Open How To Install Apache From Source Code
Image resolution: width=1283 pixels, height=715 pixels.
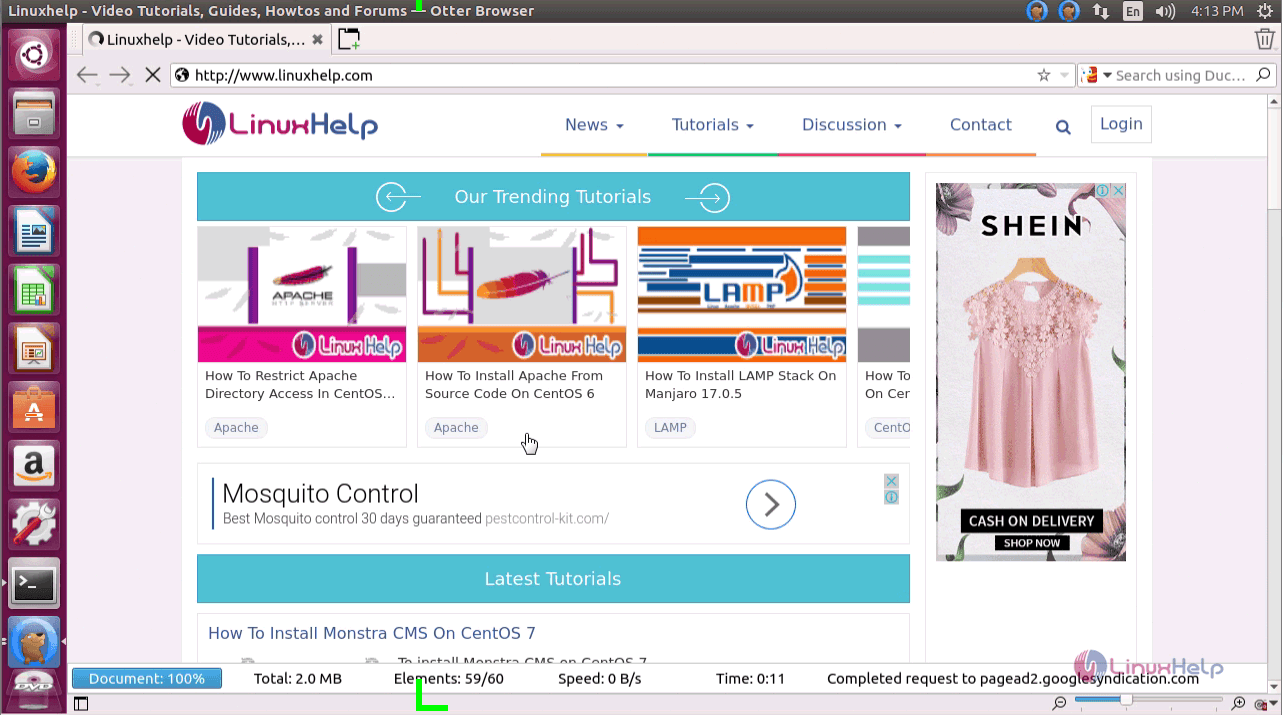click(514, 385)
